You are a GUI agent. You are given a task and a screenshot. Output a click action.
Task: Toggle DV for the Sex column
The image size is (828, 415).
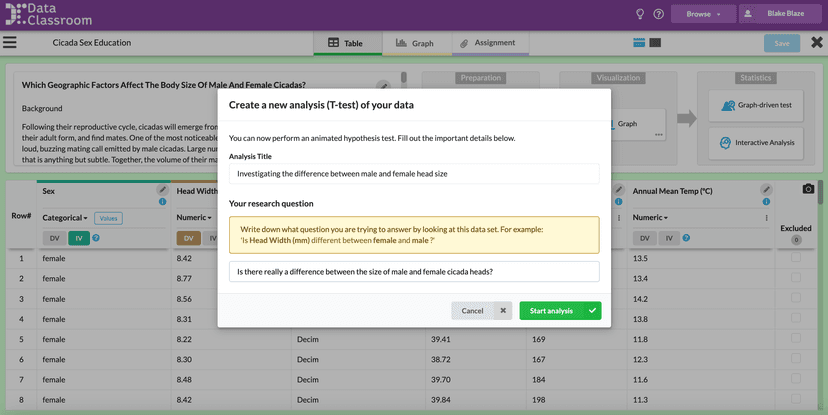pos(54,238)
